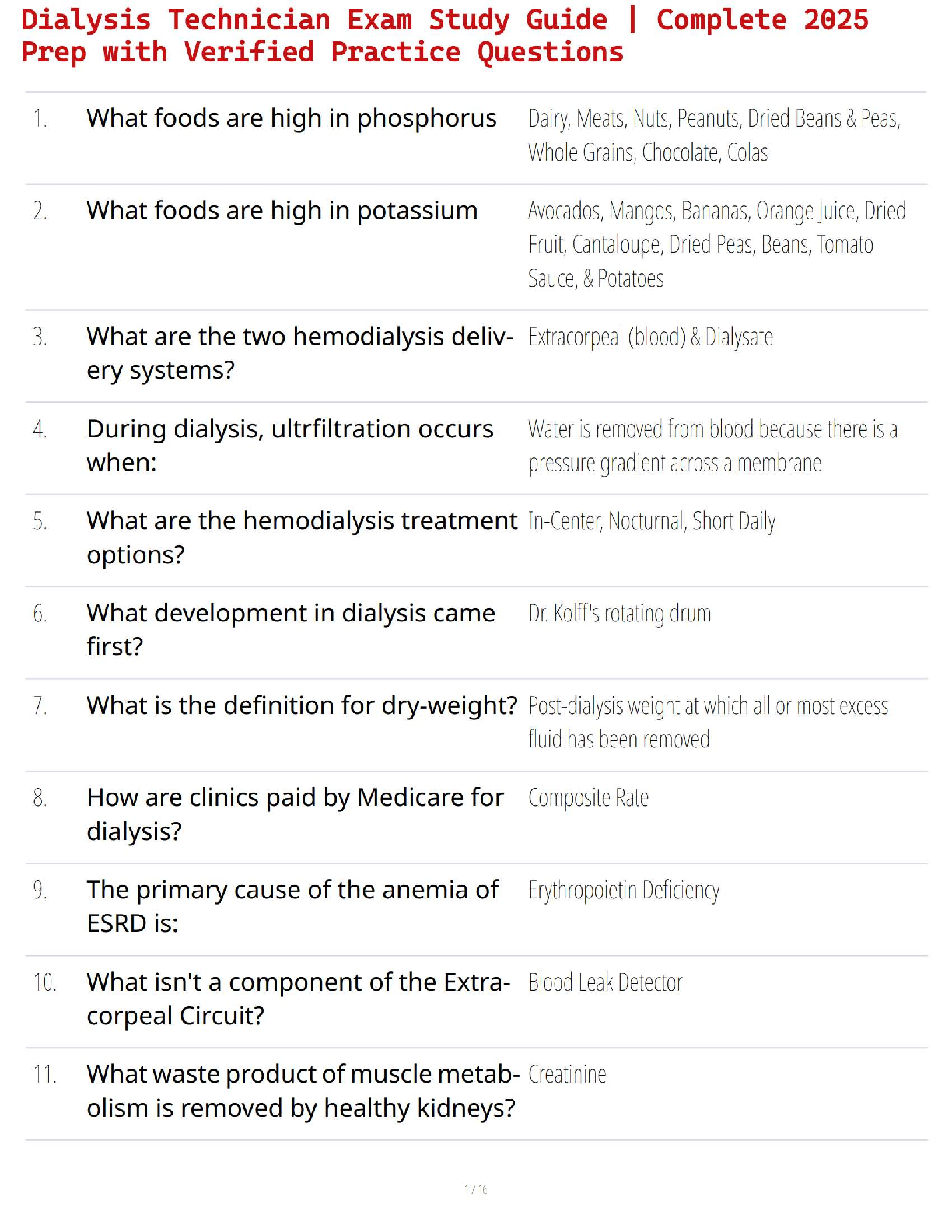This screenshot has height=1232, width=952.
Task: Click the question on when ultrafiltration occurs
Action: pos(289,446)
